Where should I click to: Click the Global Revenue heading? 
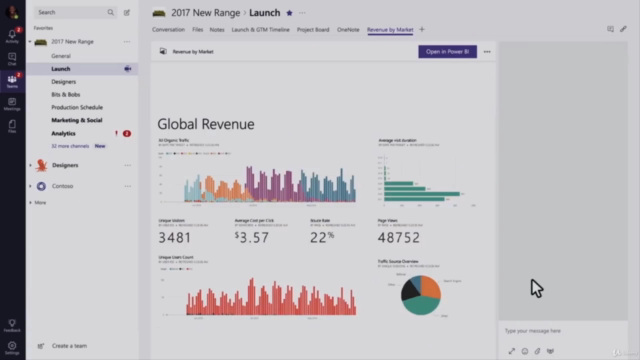click(x=206, y=124)
